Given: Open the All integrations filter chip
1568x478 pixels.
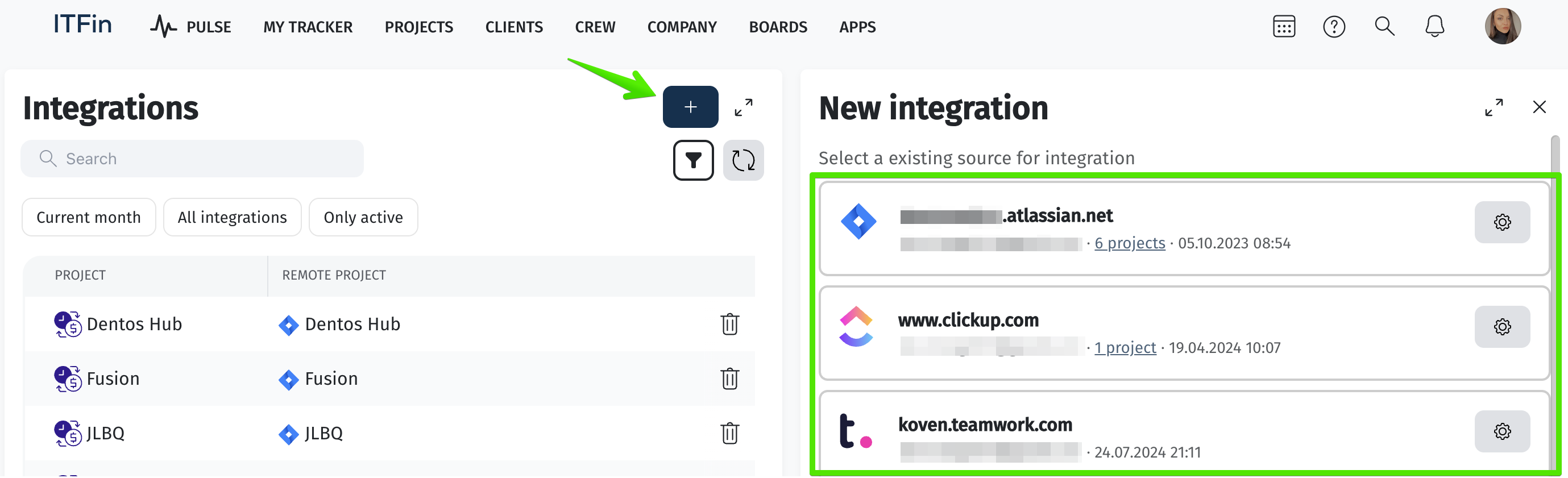Looking at the screenshot, I should [x=232, y=217].
